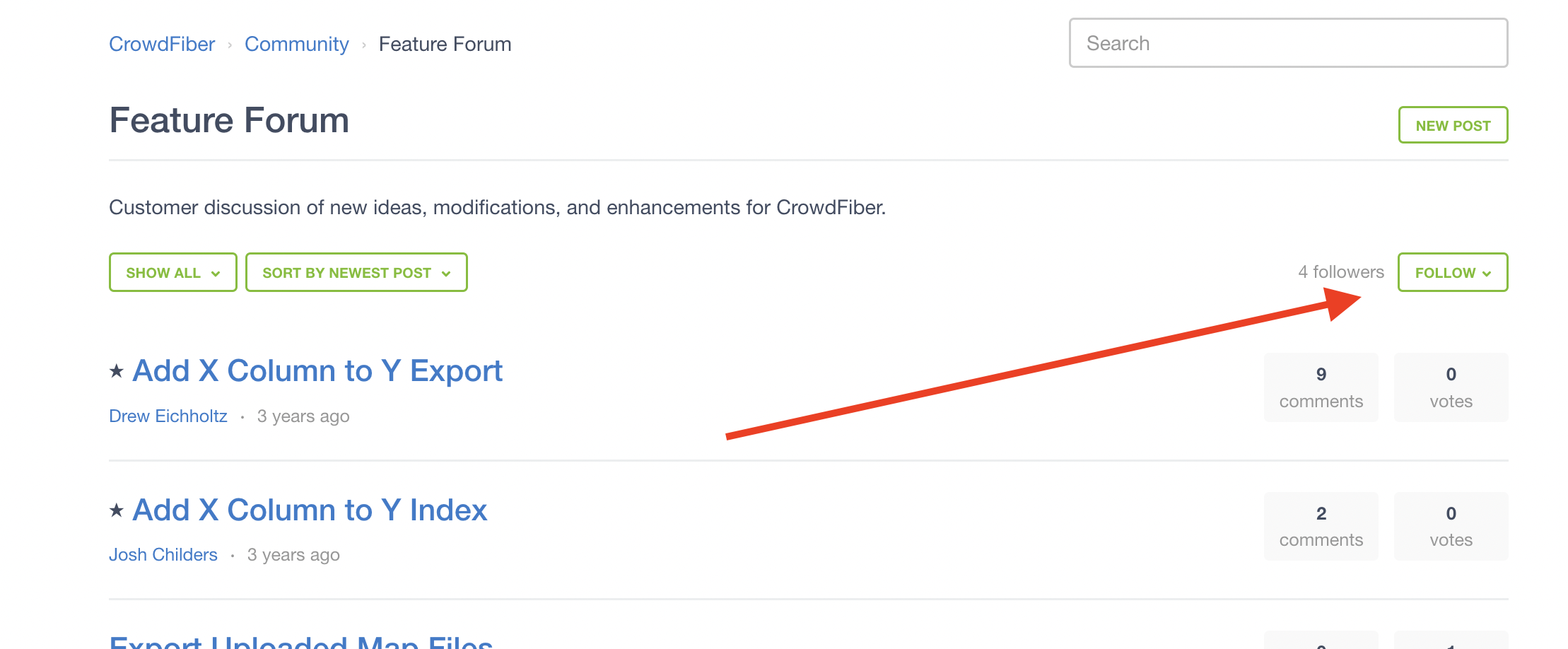Image resolution: width=1568 pixels, height=649 pixels.
Task: Open the Export Uploaded Map Files post
Action: (x=301, y=642)
